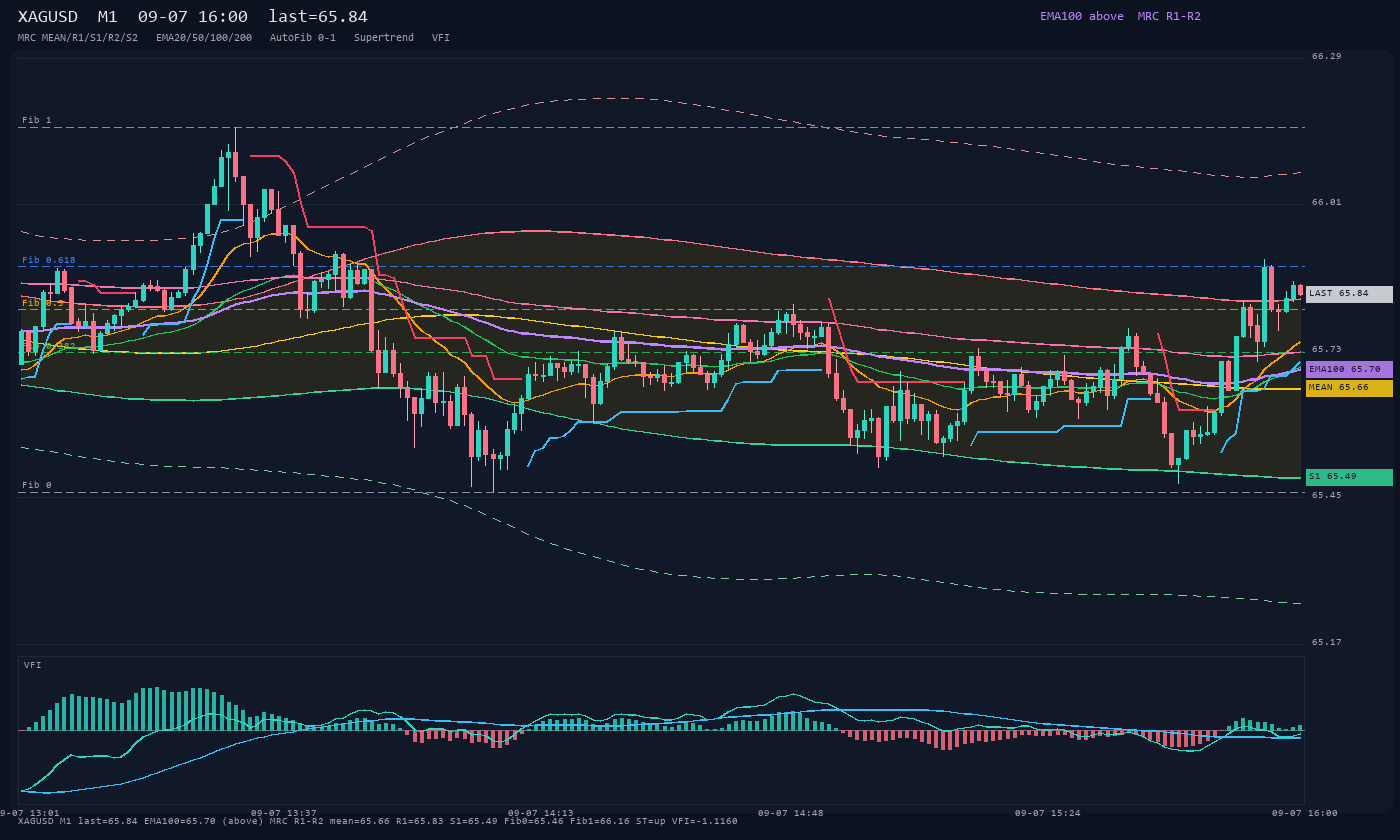1400x840 pixels.
Task: Click the 09-07 13:37 time axis label
Action: 284,813
